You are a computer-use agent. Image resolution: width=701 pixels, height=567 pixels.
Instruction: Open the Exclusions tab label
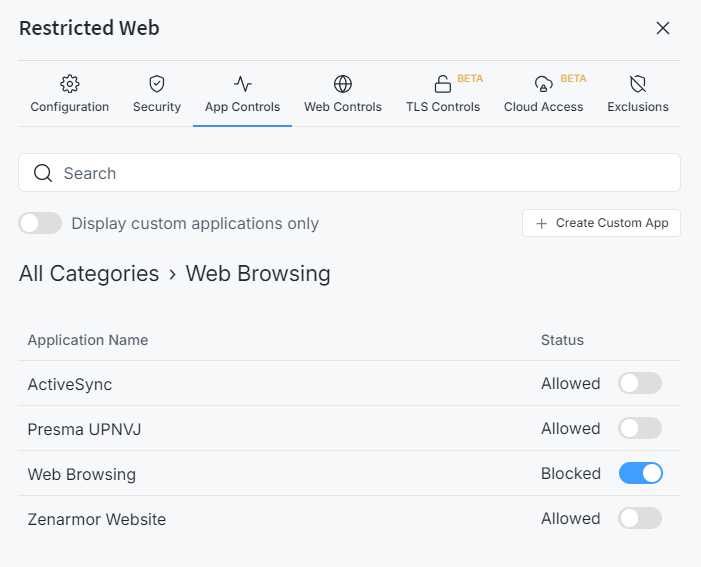638,107
